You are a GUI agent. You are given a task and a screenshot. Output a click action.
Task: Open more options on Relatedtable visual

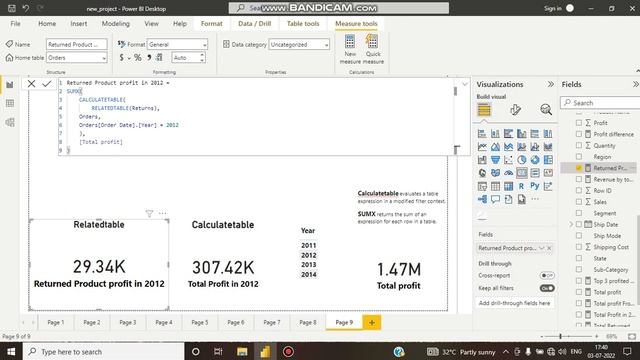coord(162,213)
